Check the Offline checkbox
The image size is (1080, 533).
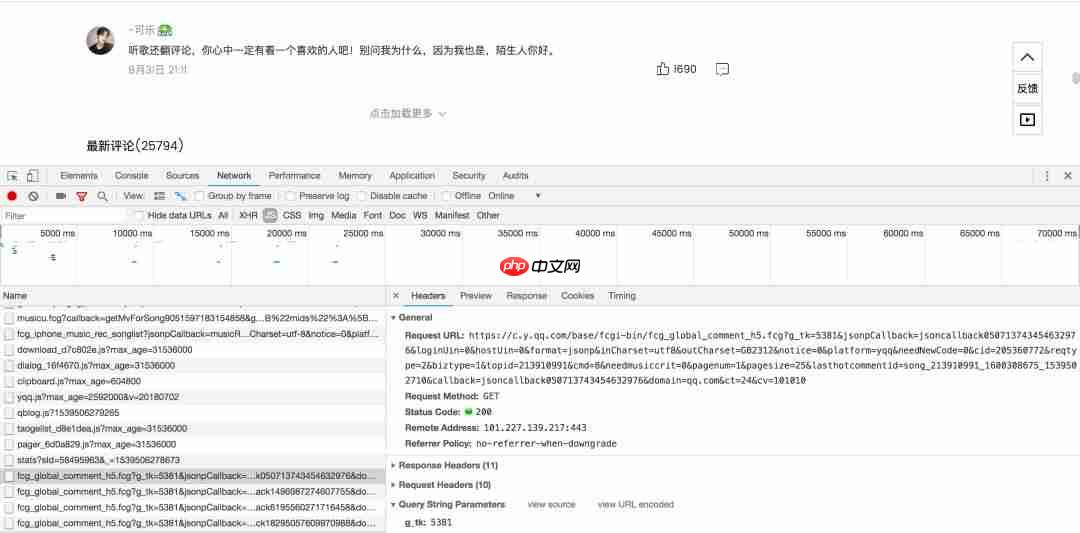pyautogui.click(x=446, y=196)
